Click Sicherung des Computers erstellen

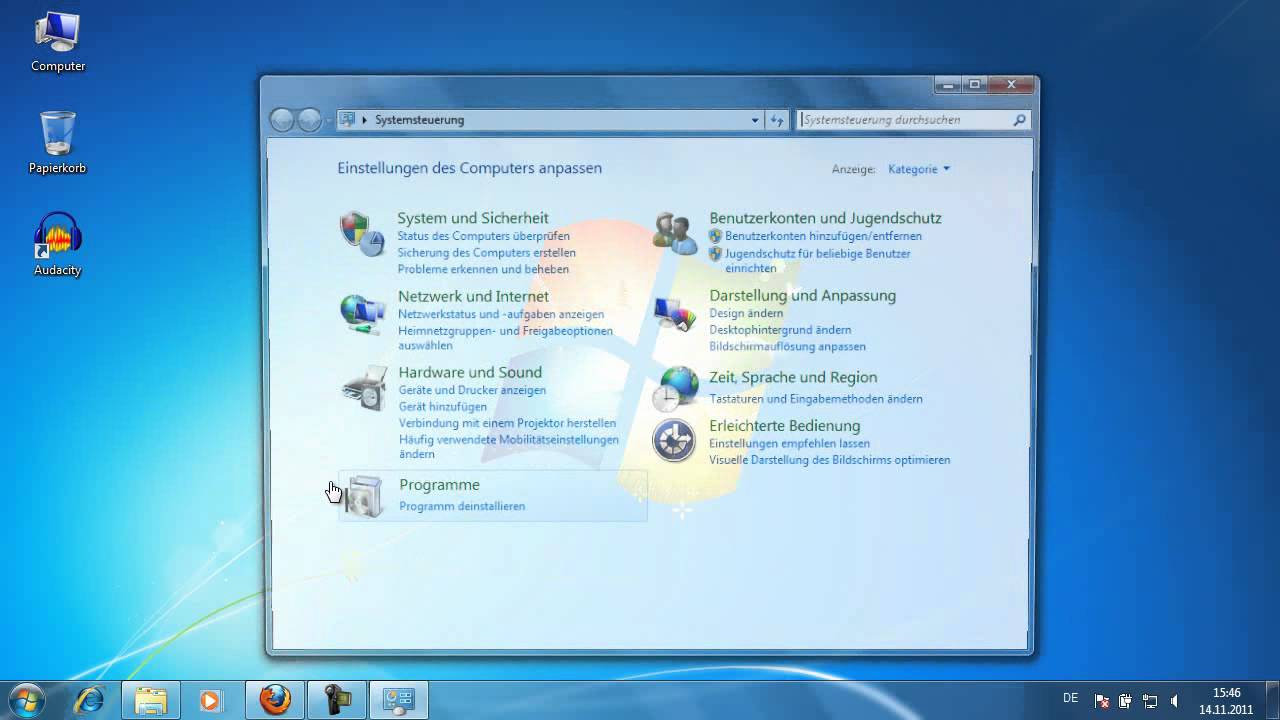(x=486, y=253)
